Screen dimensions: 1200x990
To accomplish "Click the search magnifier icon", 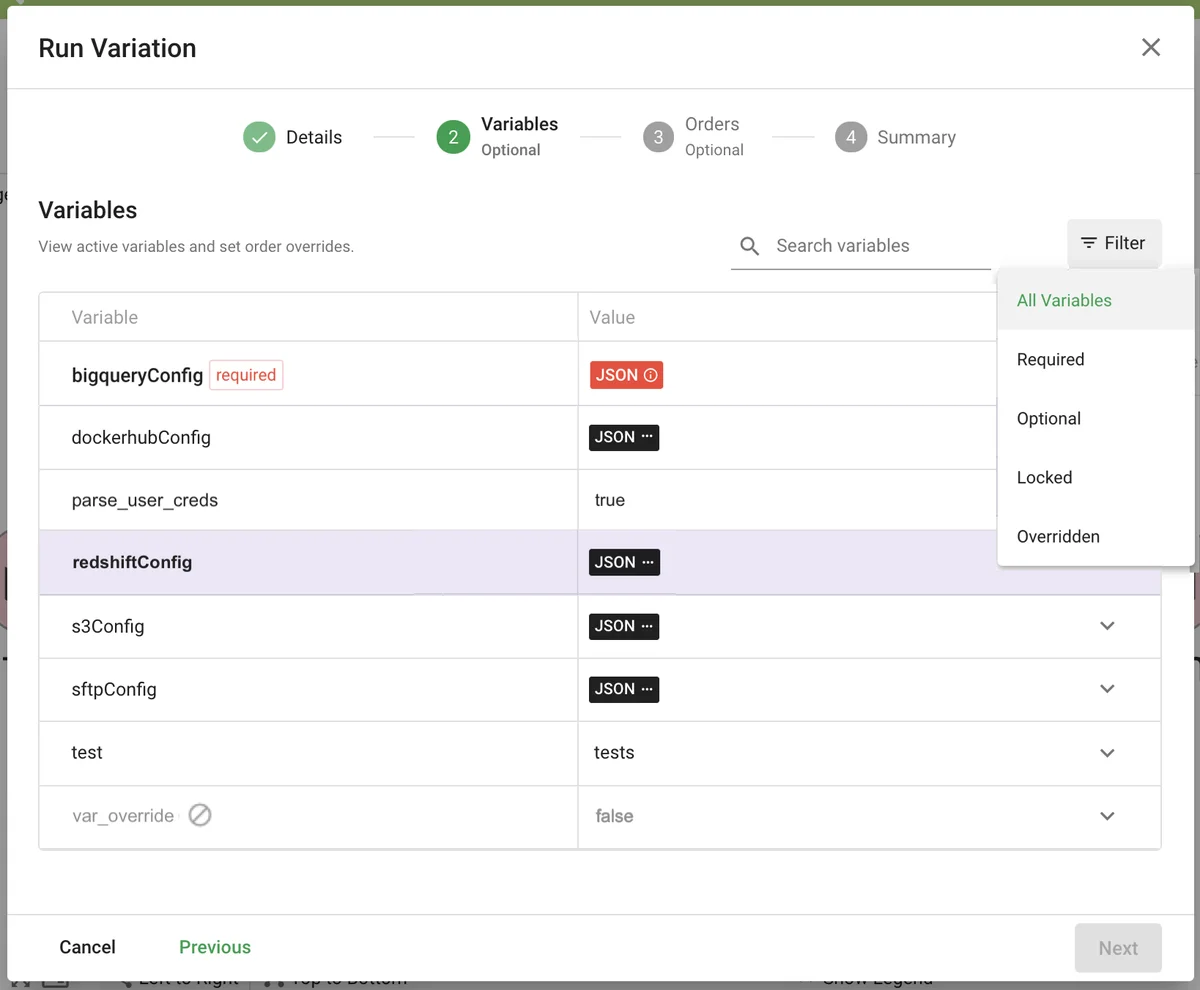I will click(x=749, y=246).
